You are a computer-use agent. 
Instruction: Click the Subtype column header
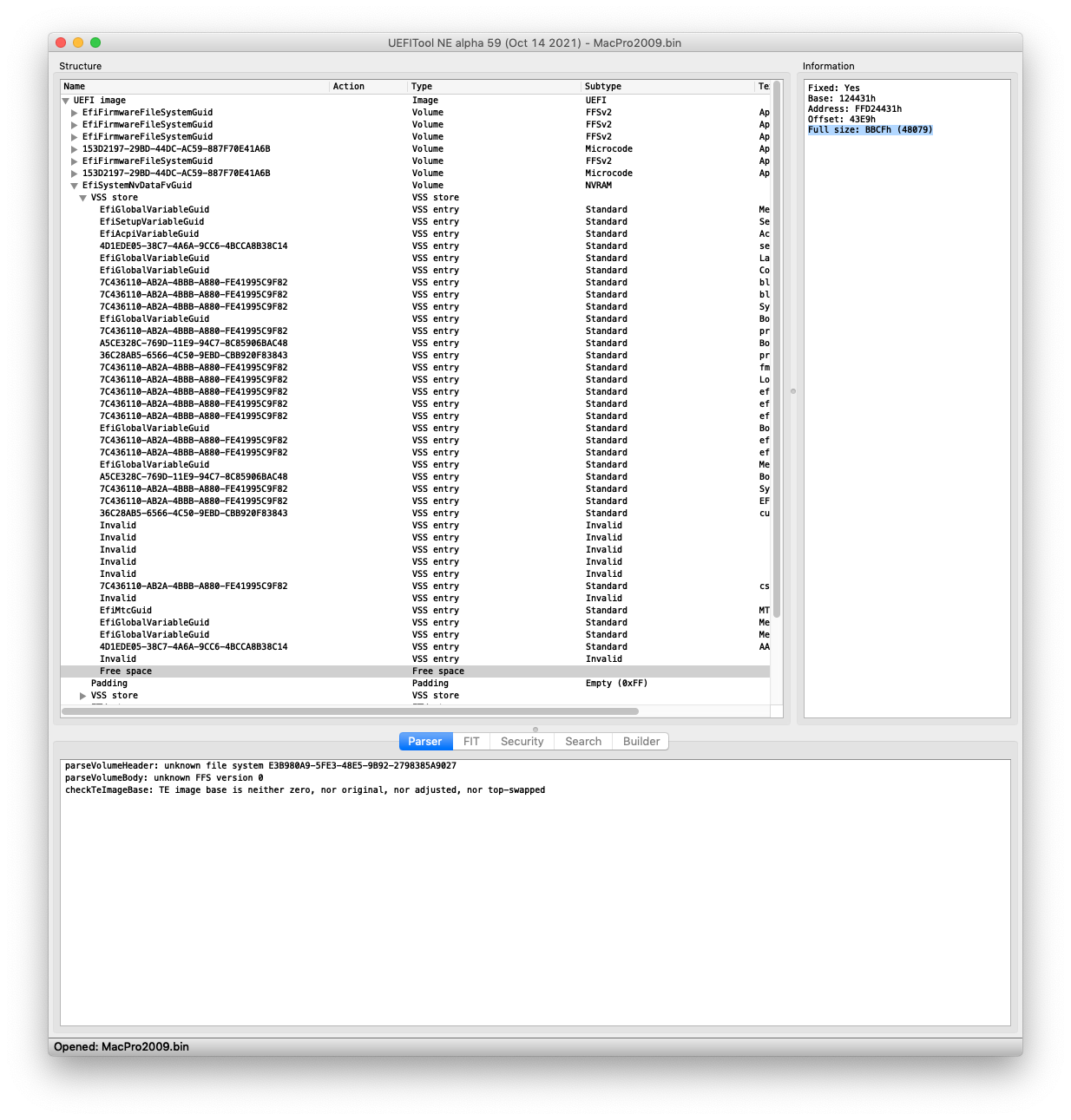pos(668,86)
